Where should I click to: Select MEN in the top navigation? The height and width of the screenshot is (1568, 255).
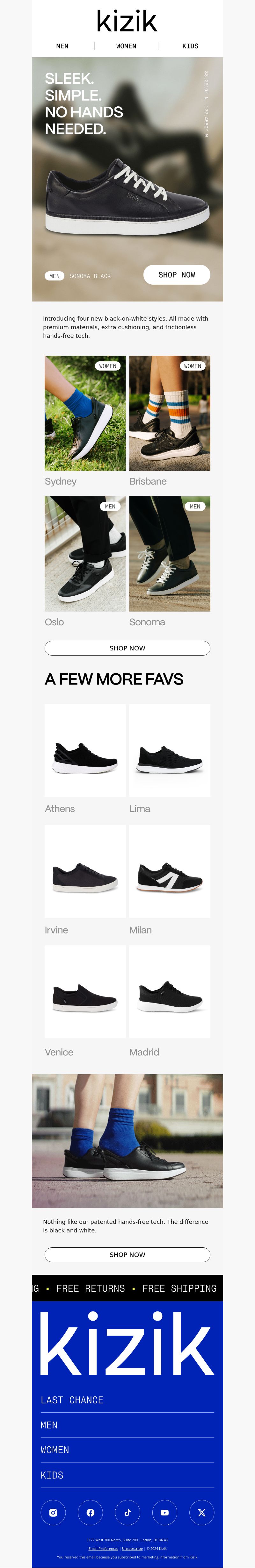62,46
